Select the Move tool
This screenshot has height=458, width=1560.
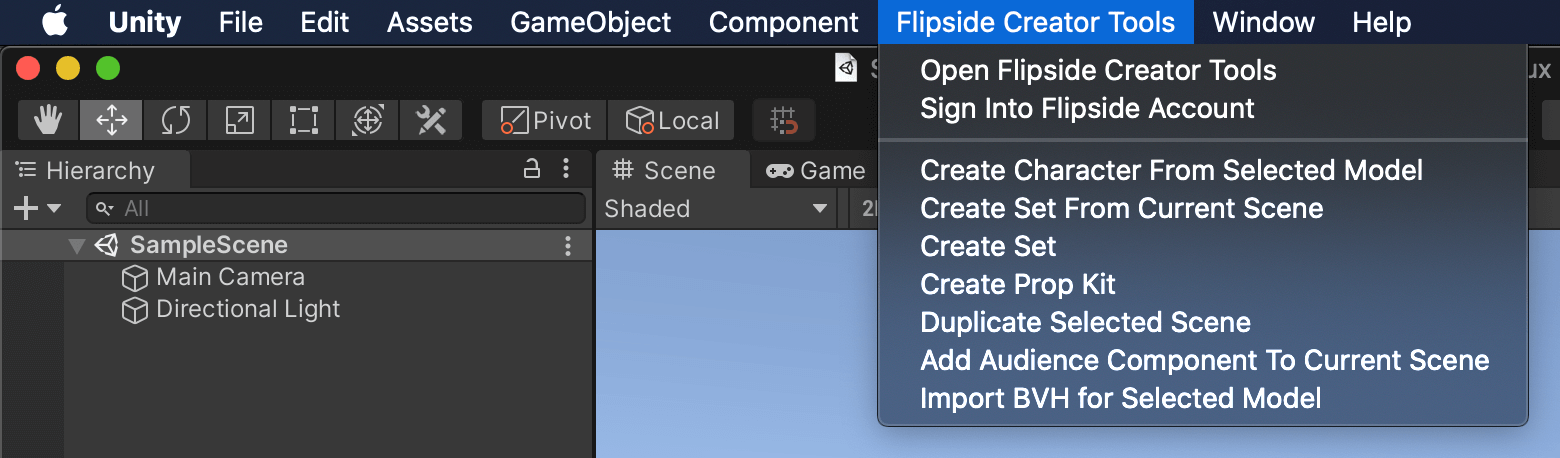[111, 121]
